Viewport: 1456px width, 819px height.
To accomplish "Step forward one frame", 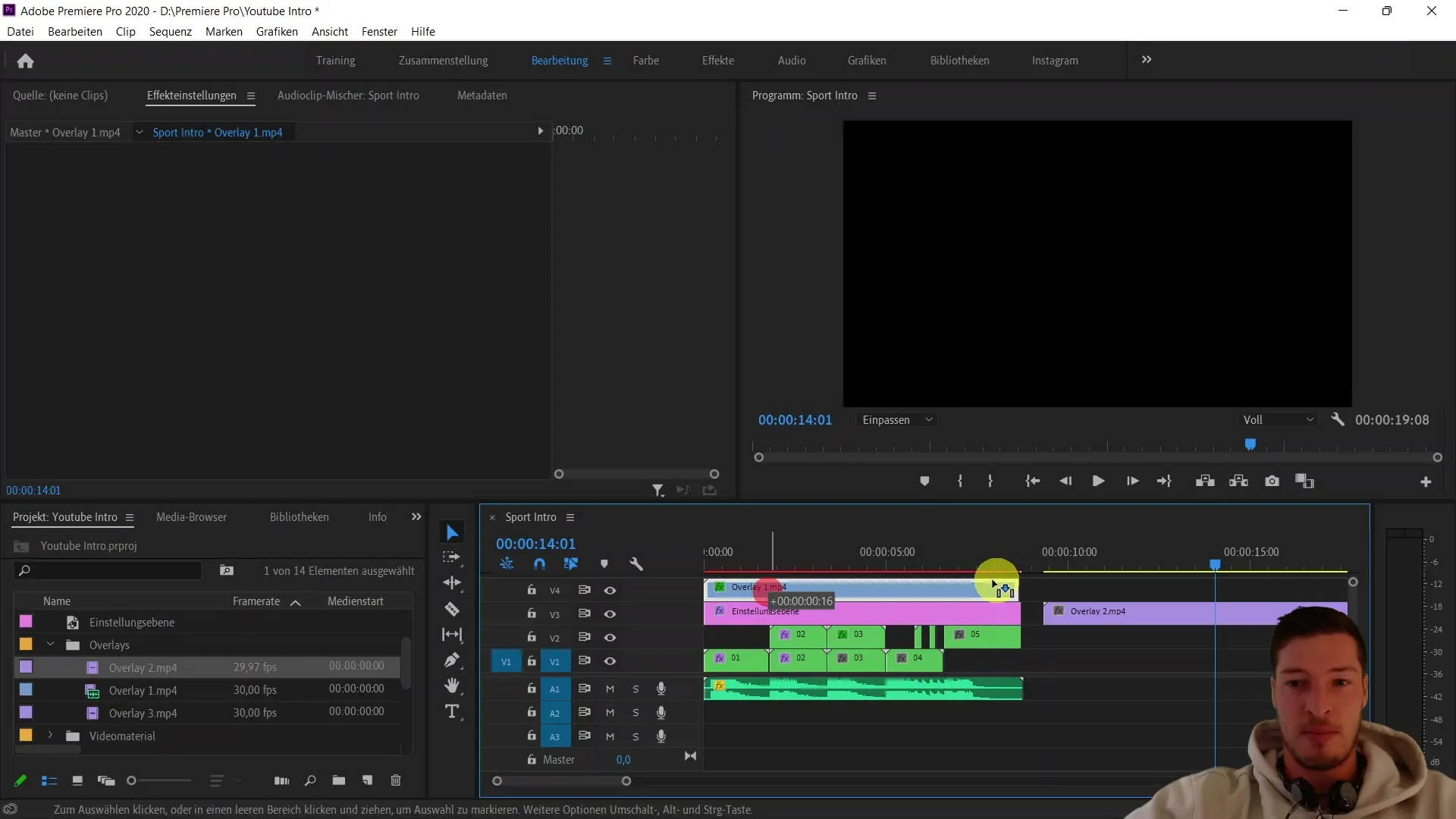I will (x=1132, y=482).
